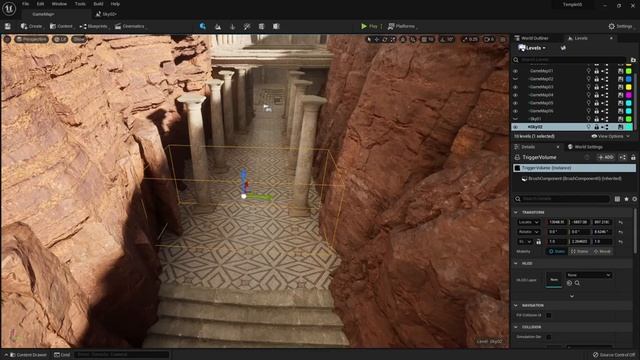This screenshot has width=640, height=360.
Task: Switch to the World Settings tab
Action: coord(585,147)
